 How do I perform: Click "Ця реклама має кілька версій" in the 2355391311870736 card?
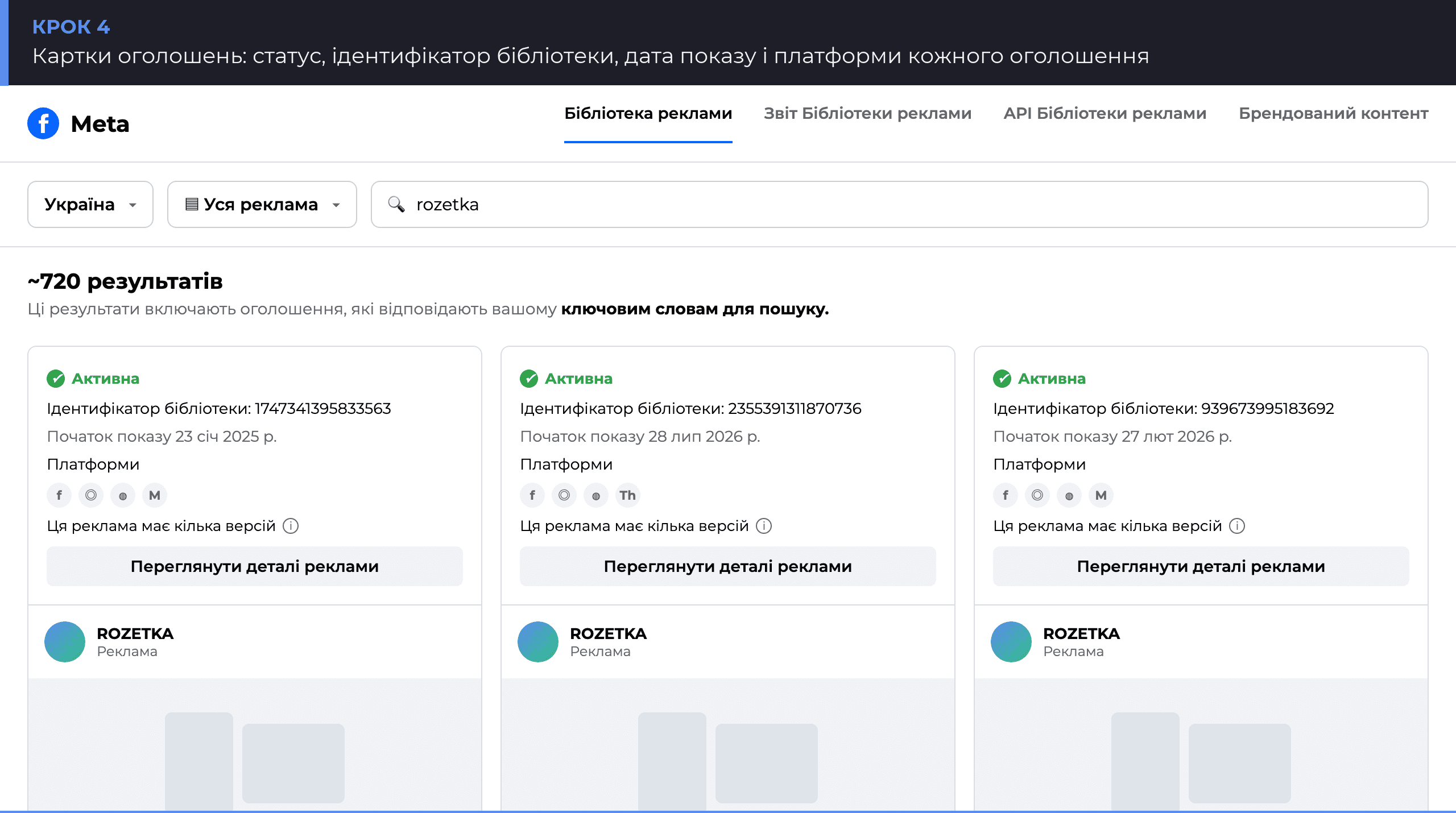(634, 526)
